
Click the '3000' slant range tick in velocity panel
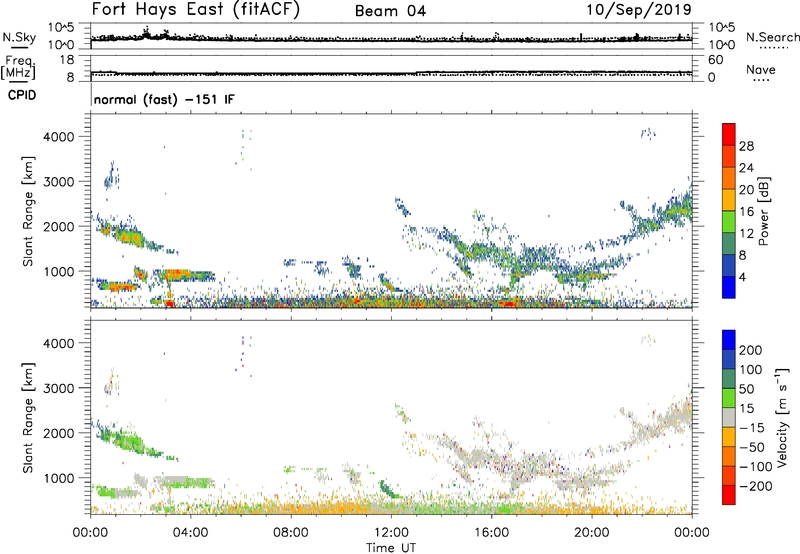[x=59, y=388]
